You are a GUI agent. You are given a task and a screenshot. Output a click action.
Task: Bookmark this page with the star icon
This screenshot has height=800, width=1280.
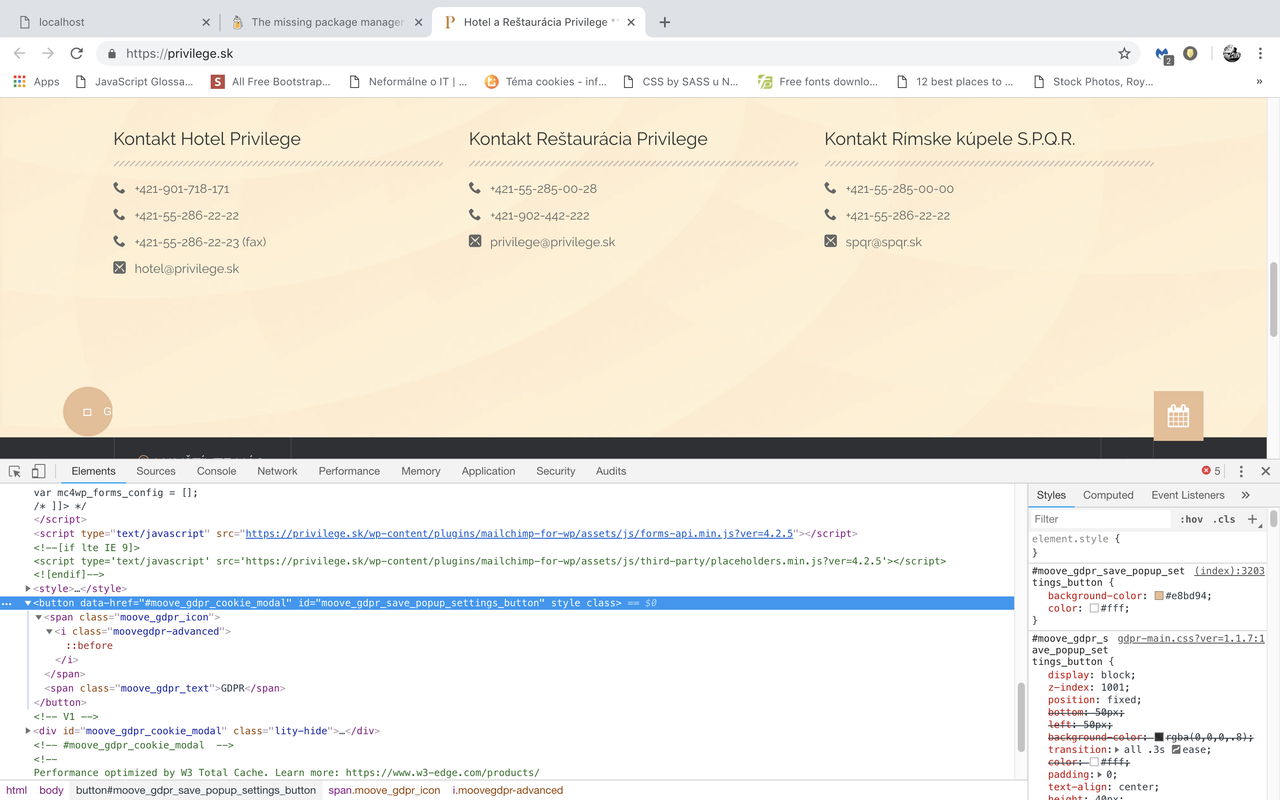(x=1124, y=53)
